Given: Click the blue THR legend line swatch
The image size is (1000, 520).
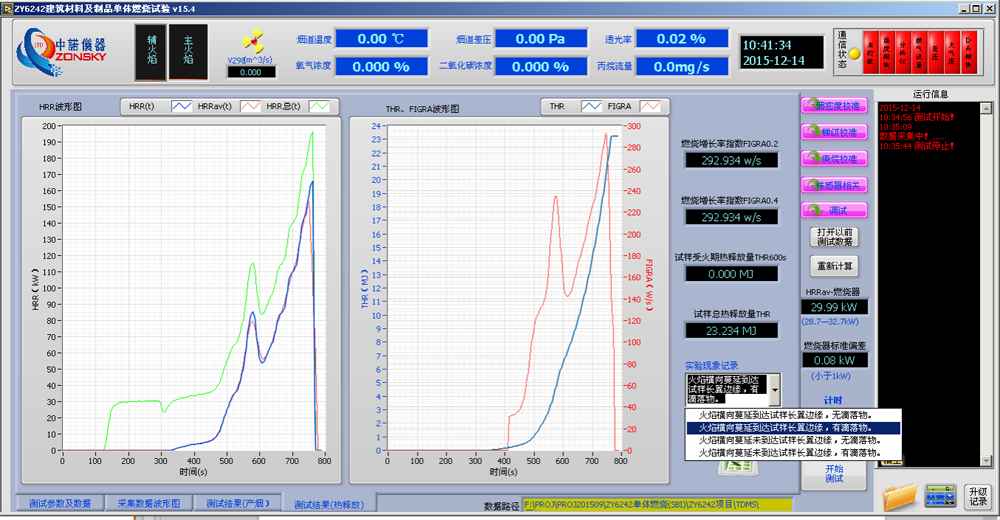Looking at the screenshot, I should 591,107.
